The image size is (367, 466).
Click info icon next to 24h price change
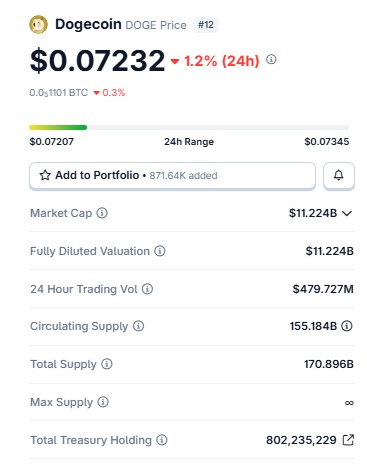click(x=271, y=59)
